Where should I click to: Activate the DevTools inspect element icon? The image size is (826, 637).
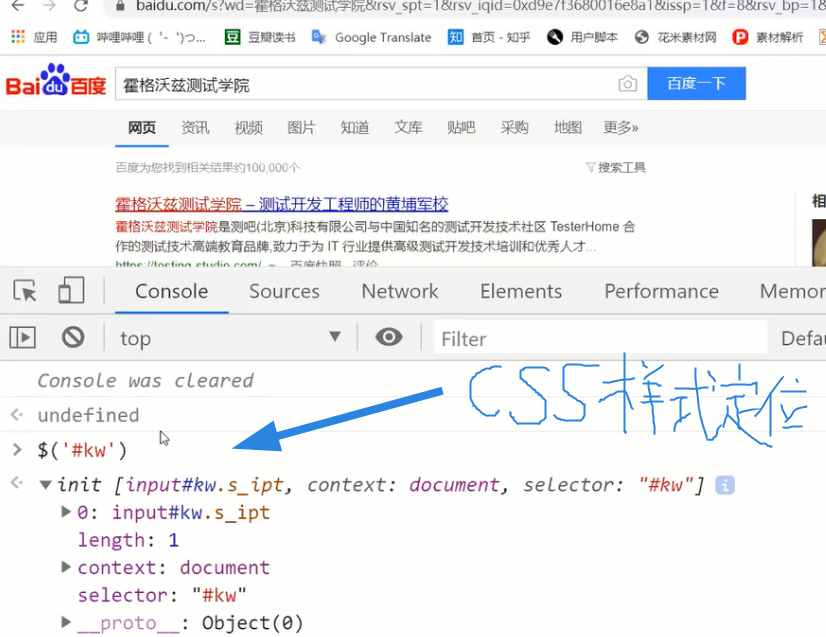[x=25, y=291]
